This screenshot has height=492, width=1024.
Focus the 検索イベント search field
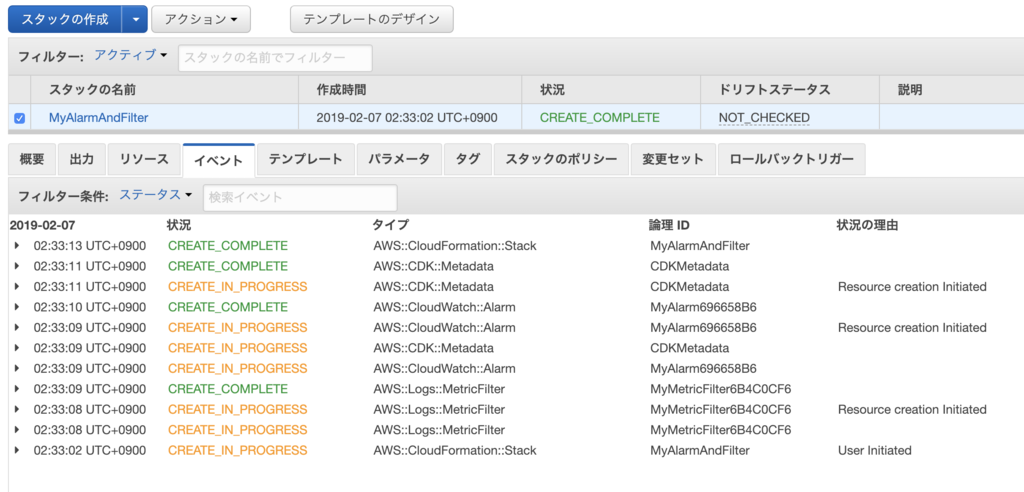pos(300,197)
